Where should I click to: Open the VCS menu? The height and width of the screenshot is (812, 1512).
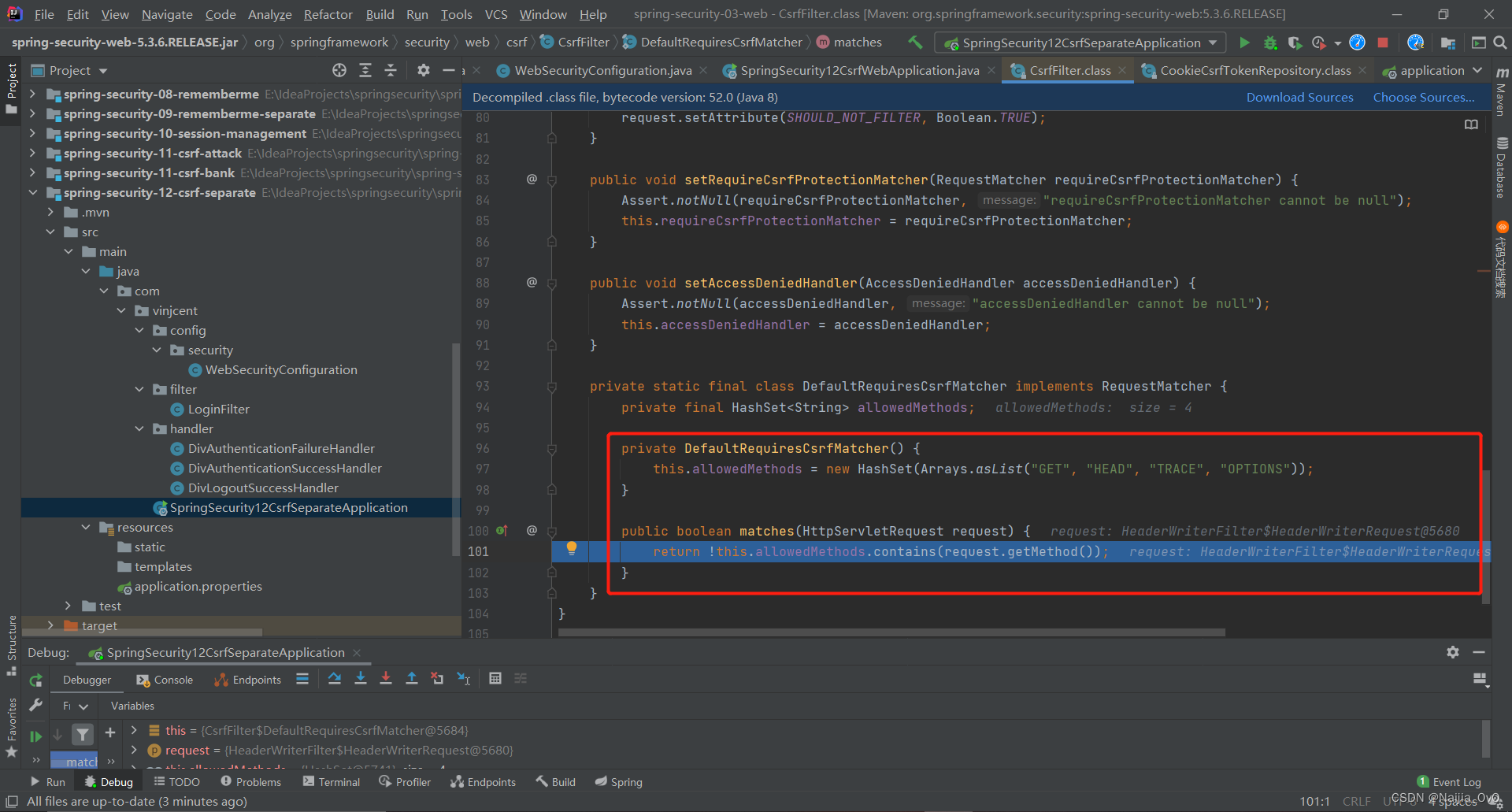tap(496, 14)
